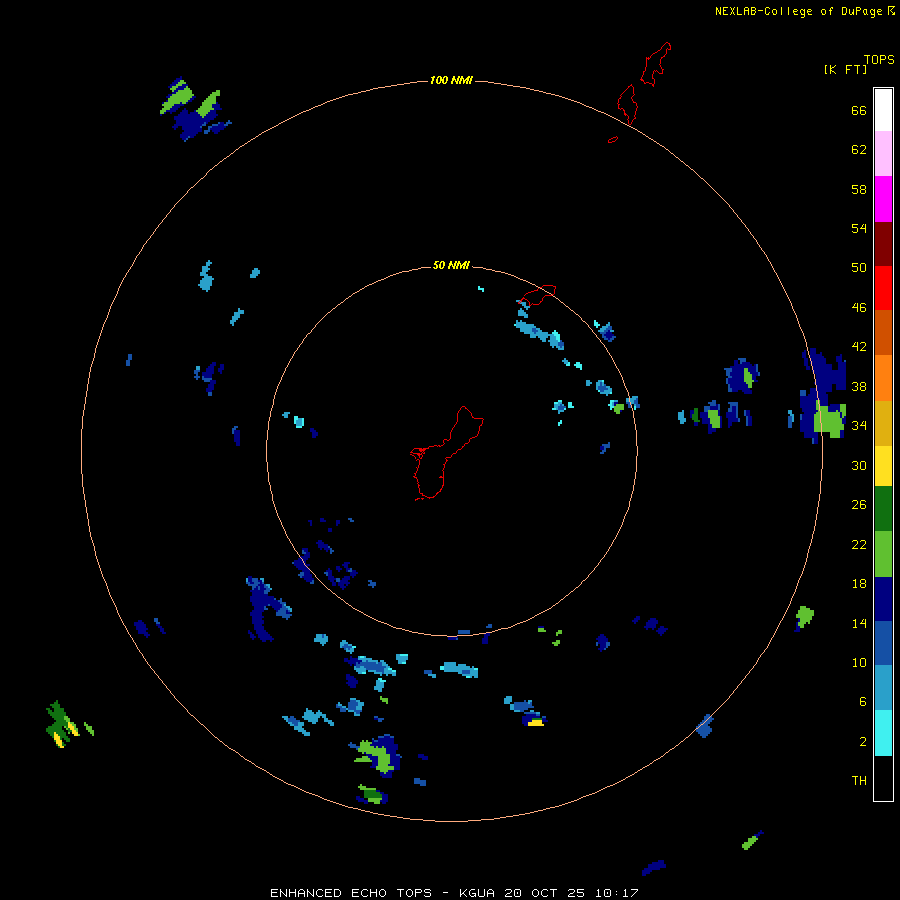Screen dimensions: 900x900
Task: Click the 'TOPS' legend heading
Action: [x=879, y=60]
